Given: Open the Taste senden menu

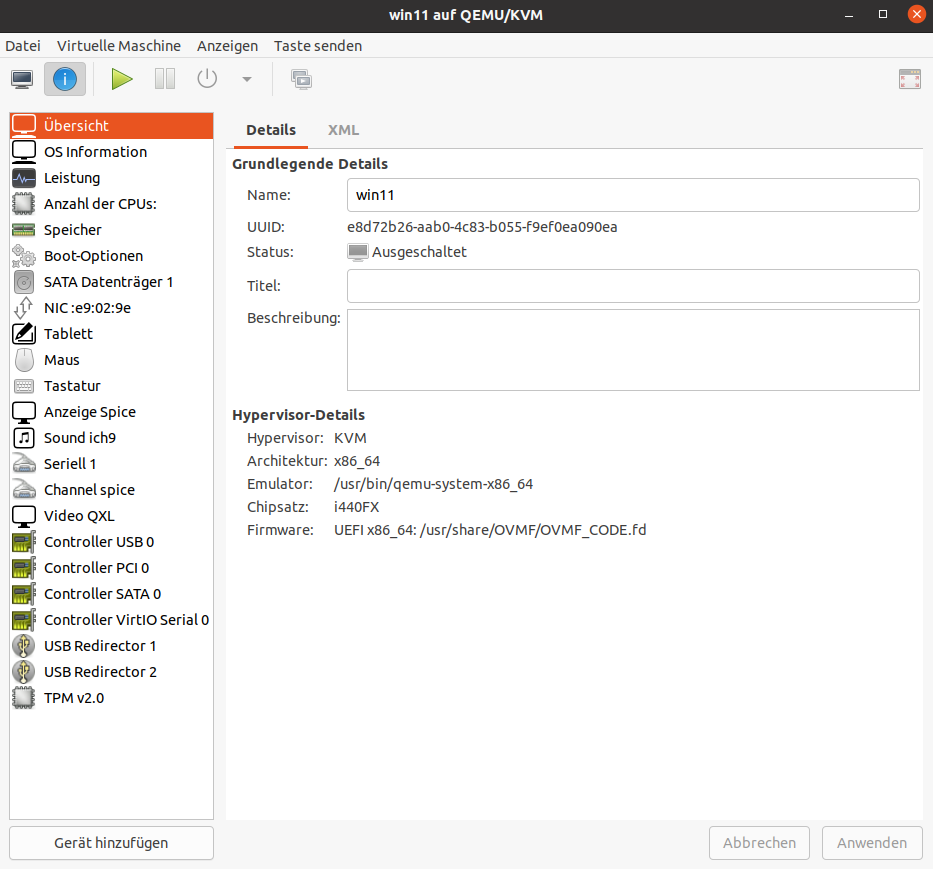Looking at the screenshot, I should (318, 46).
